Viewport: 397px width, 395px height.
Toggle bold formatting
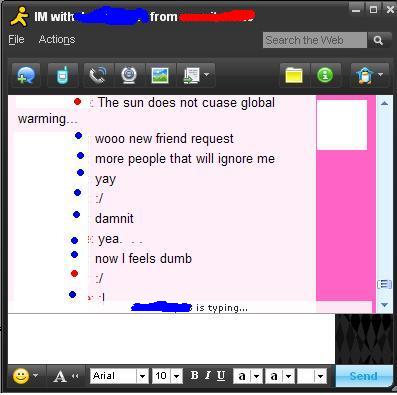pyautogui.click(x=194, y=375)
